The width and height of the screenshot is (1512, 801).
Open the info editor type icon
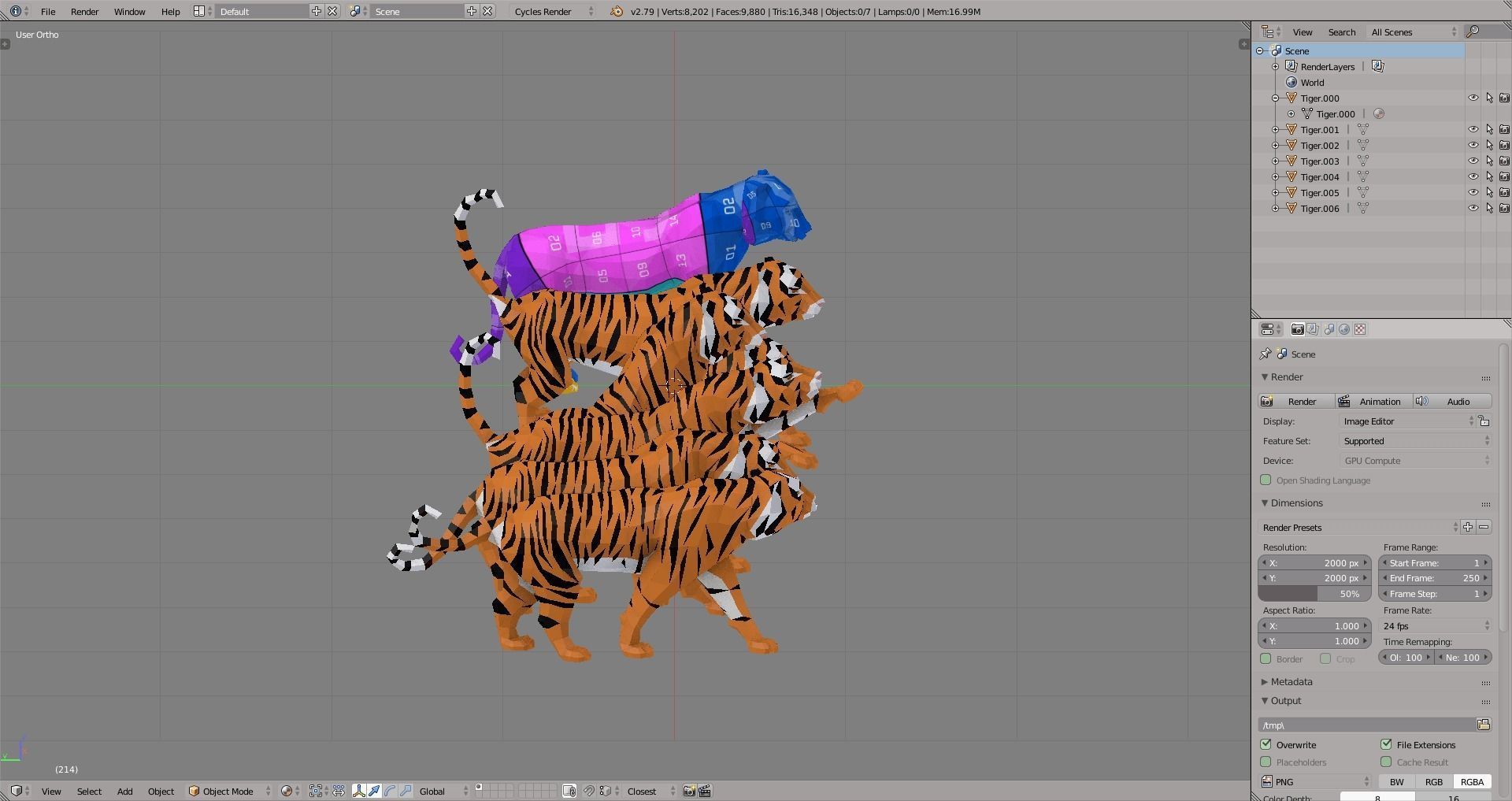20,11
